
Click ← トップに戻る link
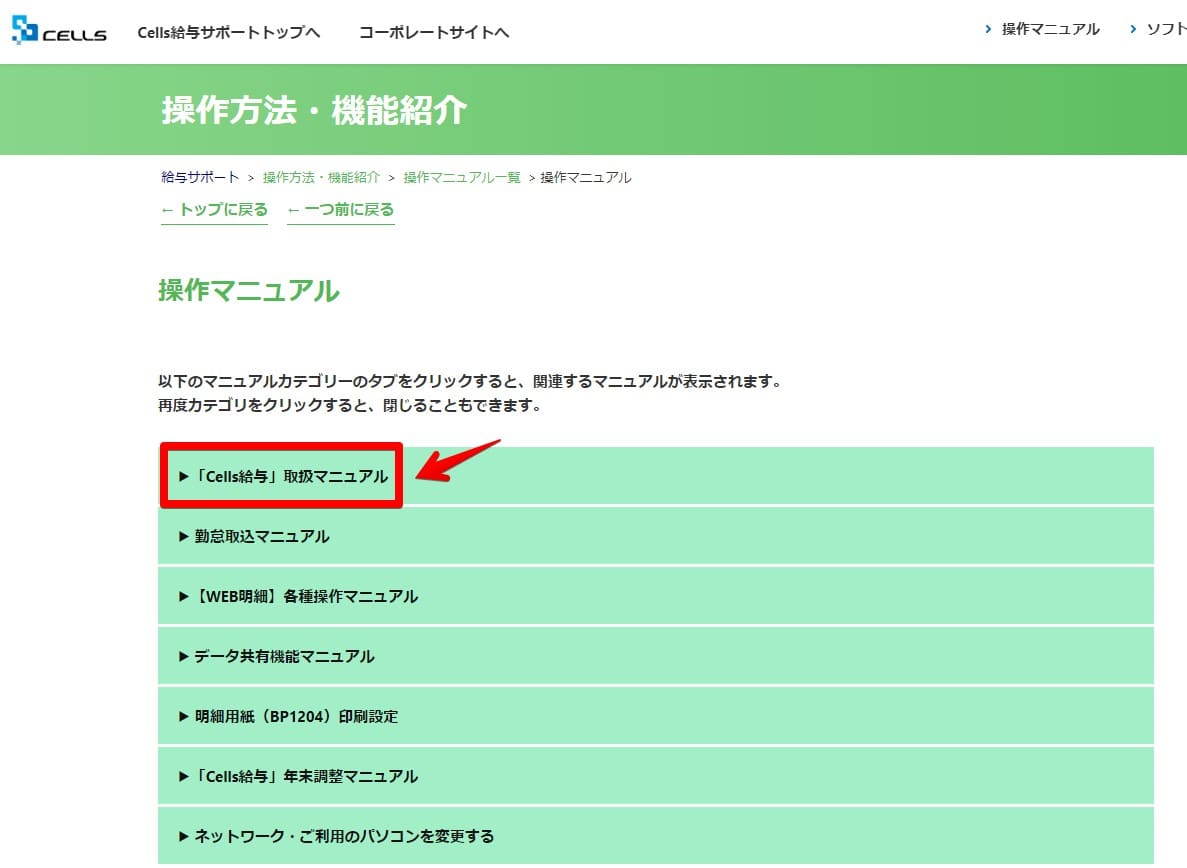pos(214,210)
